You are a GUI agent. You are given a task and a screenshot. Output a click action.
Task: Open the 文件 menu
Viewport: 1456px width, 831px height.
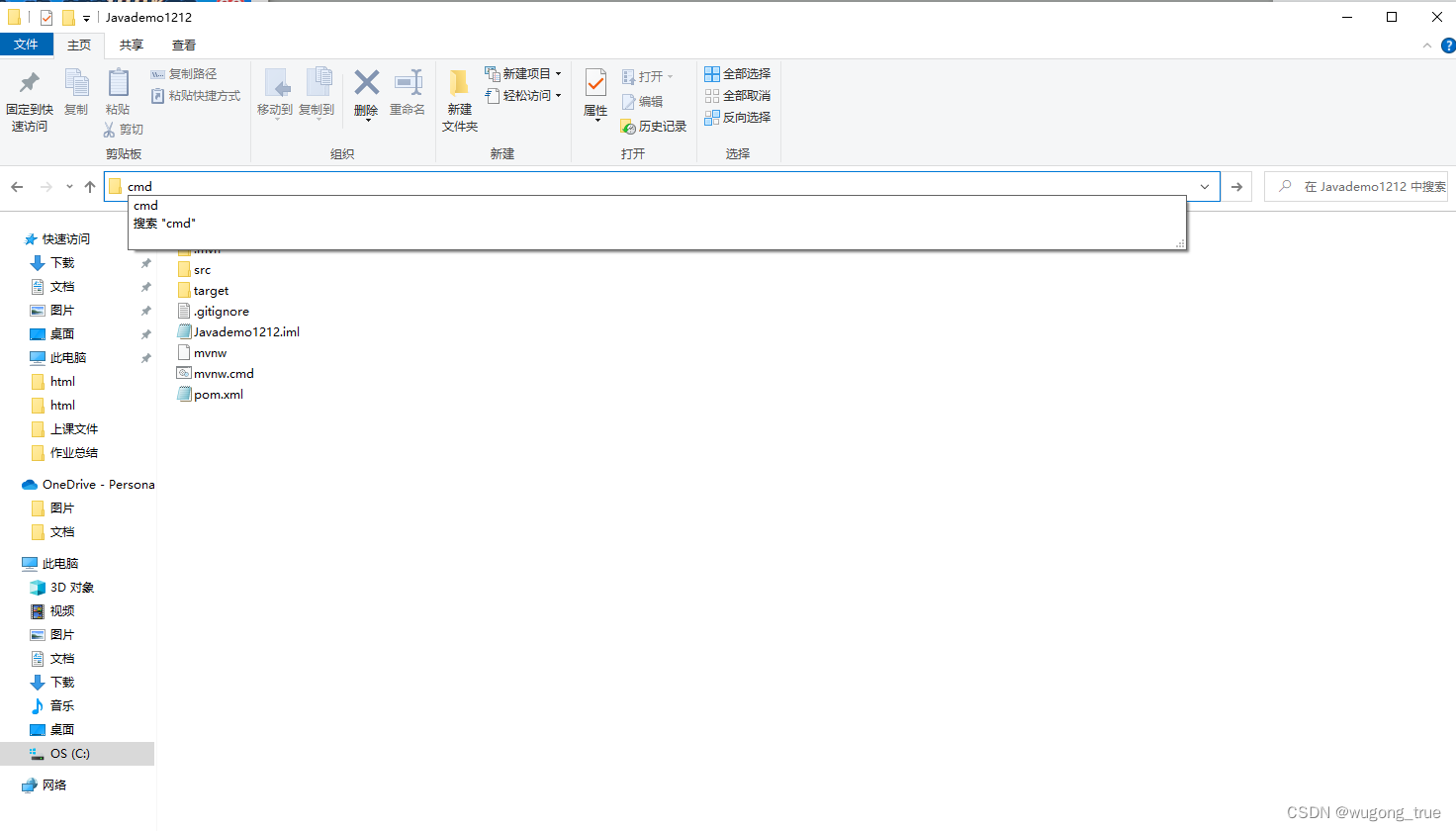tap(27, 45)
